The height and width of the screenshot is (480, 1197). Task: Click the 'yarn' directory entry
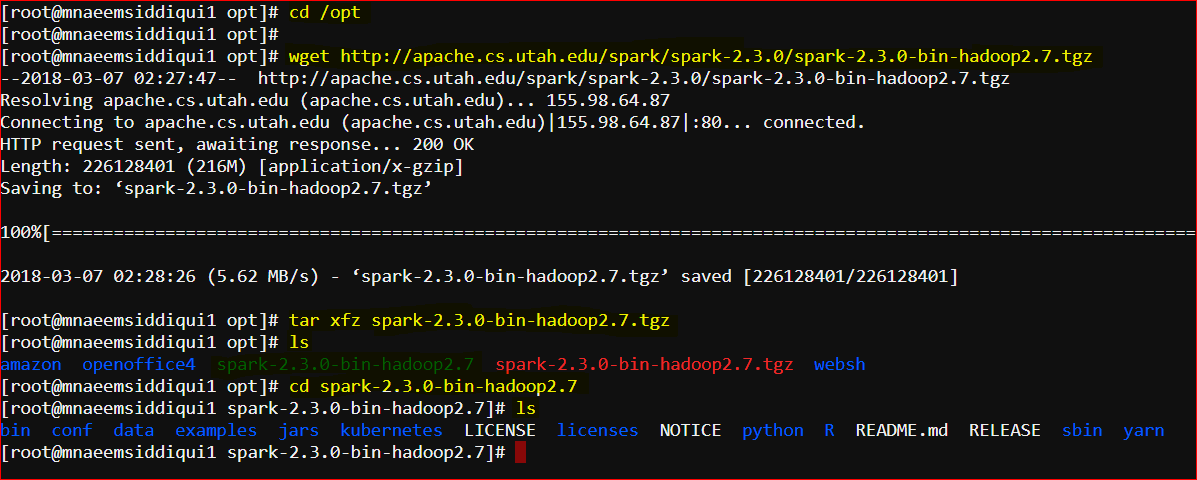(1144, 430)
